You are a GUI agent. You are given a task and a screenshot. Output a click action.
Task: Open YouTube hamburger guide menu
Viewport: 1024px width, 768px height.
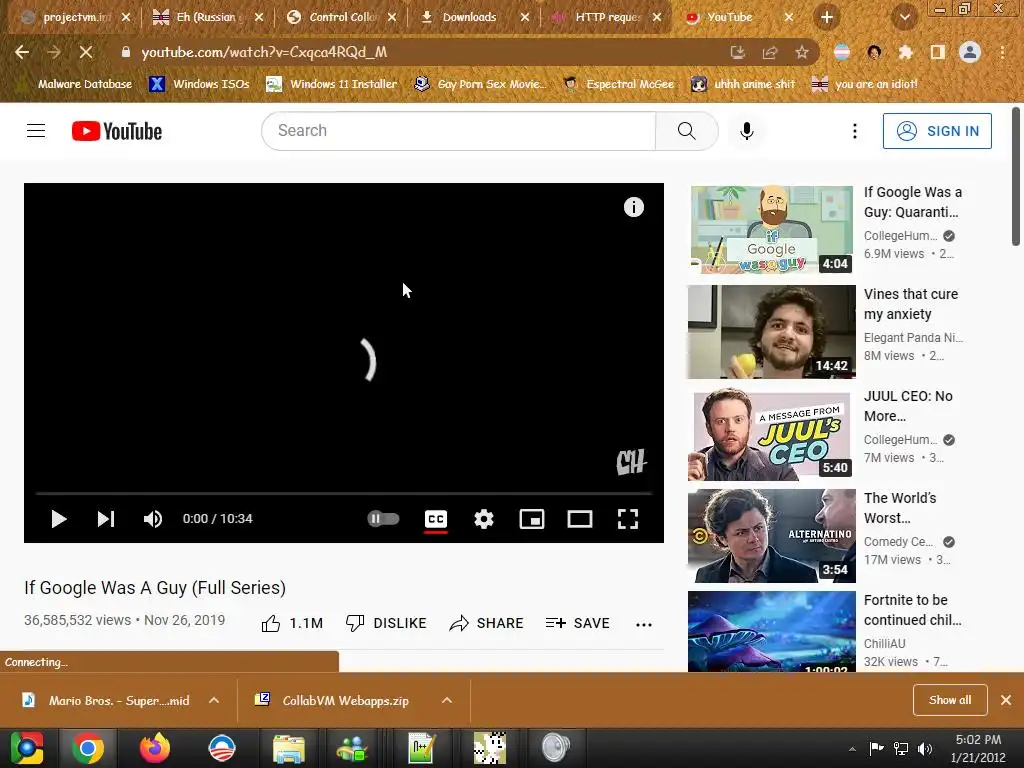point(36,131)
